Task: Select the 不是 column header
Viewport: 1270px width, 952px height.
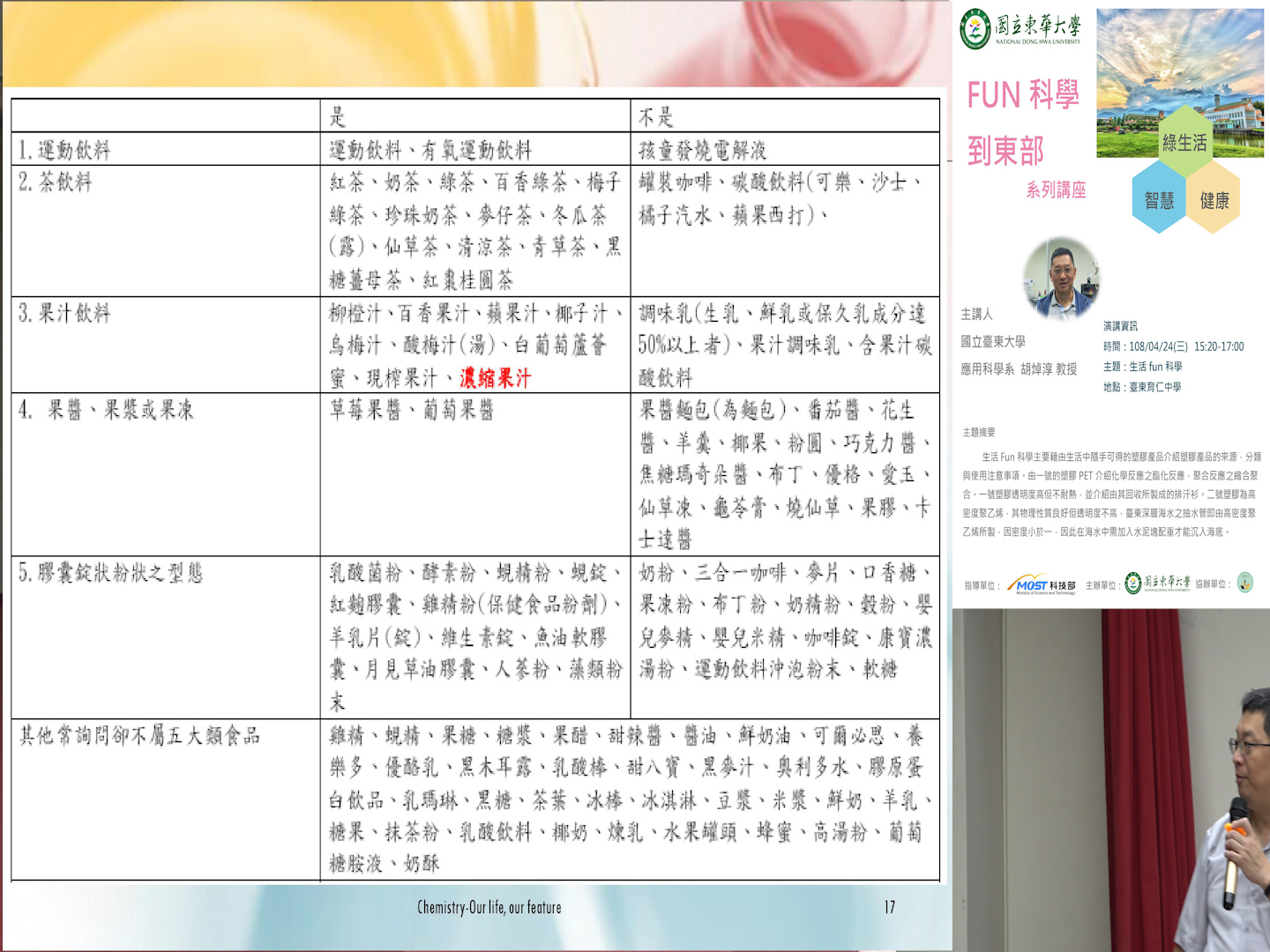Action: pyautogui.click(x=655, y=116)
